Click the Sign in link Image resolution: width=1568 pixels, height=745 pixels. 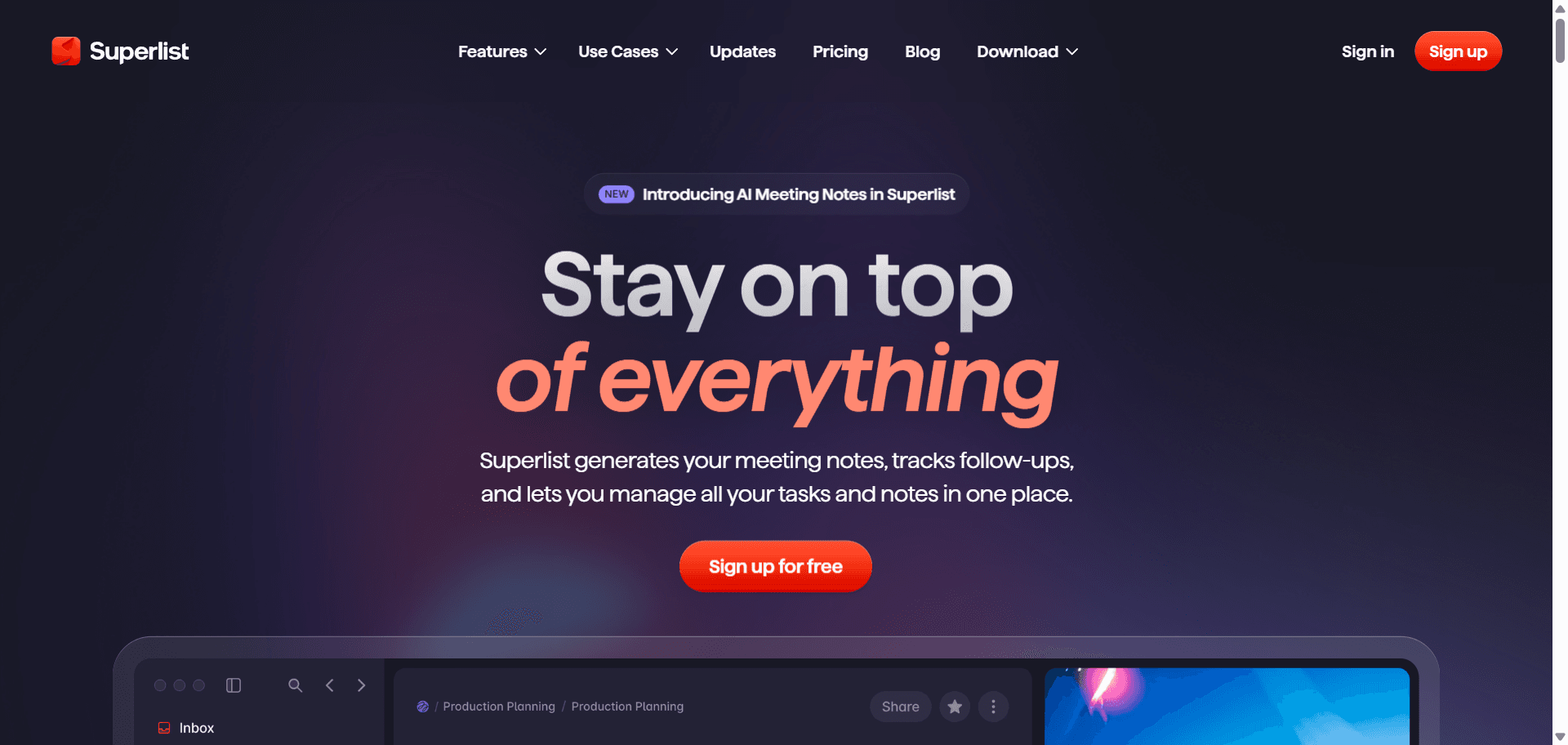(1368, 51)
